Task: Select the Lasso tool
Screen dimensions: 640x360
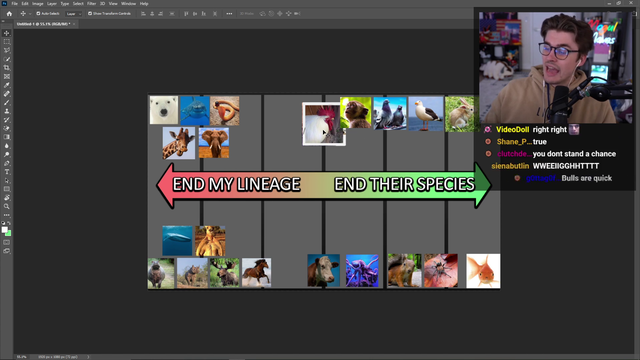Action: pos(7,50)
